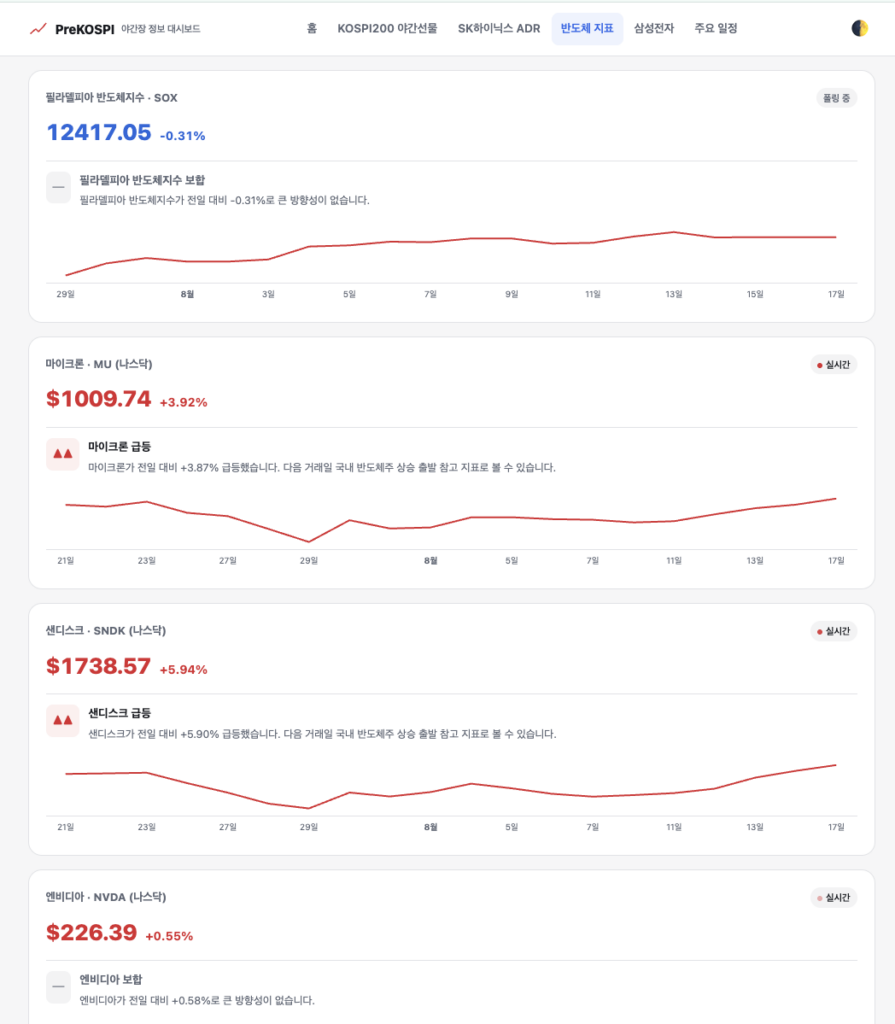Click the PreKOSPI brand title link
The height and width of the screenshot is (1024, 895).
coord(85,29)
